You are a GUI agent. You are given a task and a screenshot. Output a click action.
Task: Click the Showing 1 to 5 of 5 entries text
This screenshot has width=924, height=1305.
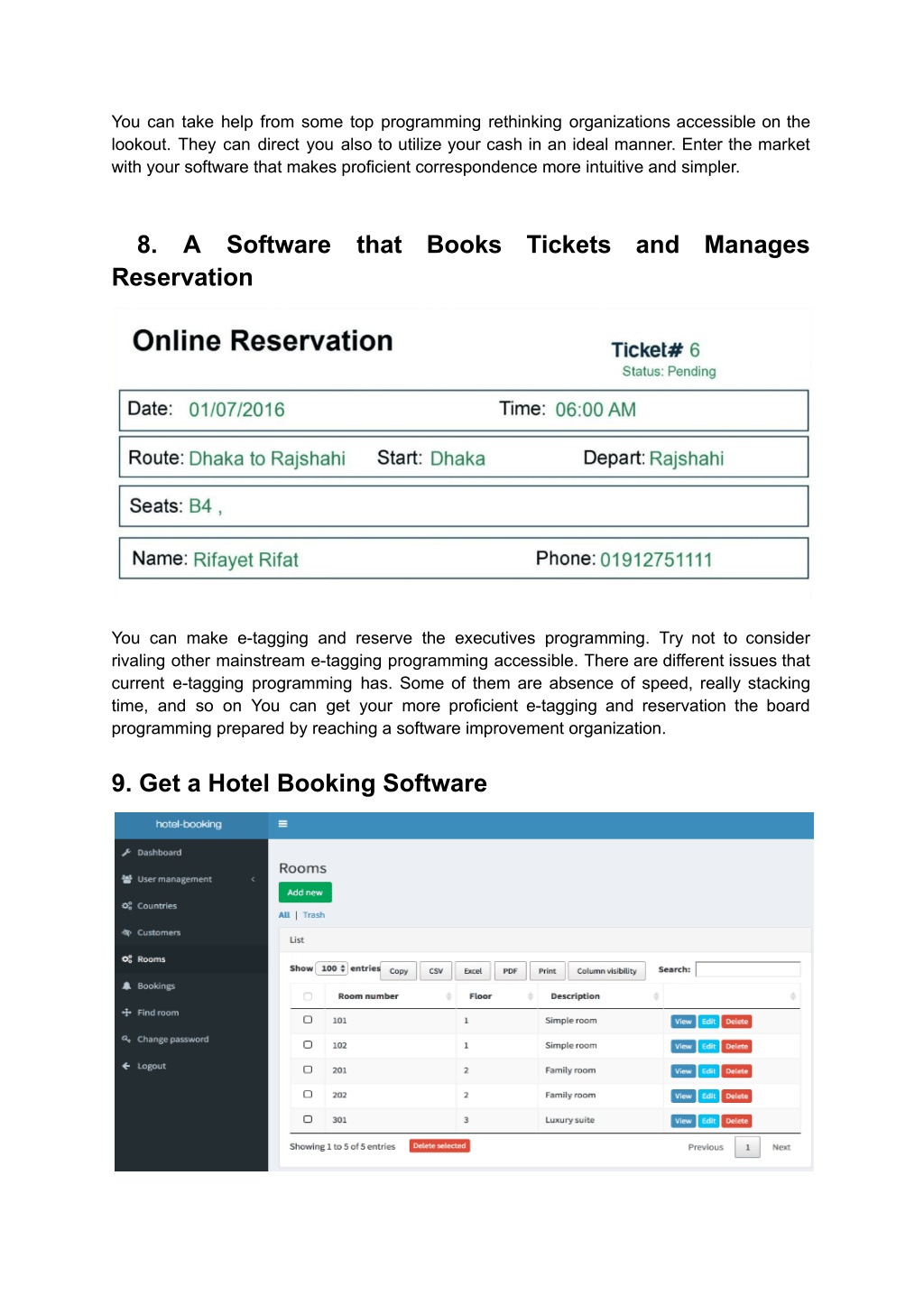pos(342,1147)
